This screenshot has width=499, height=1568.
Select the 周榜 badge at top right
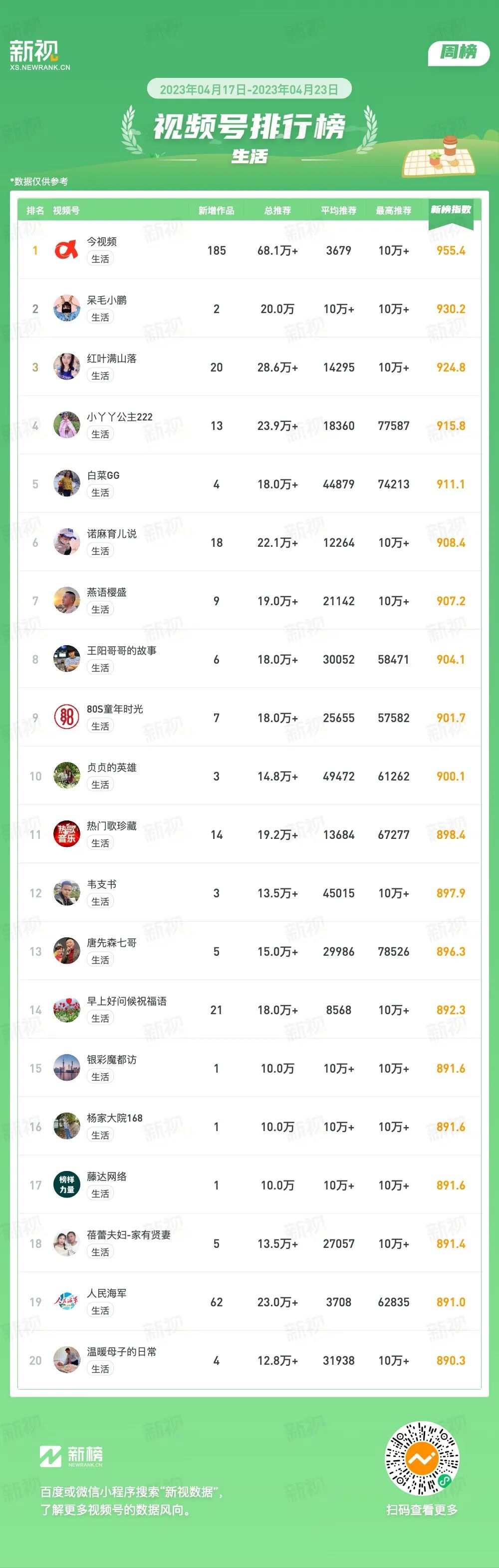(460, 52)
